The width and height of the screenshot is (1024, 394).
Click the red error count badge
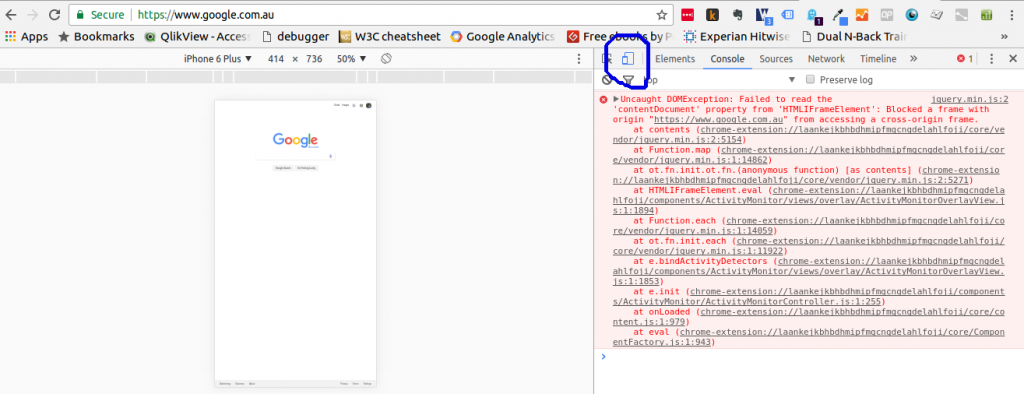(965, 59)
